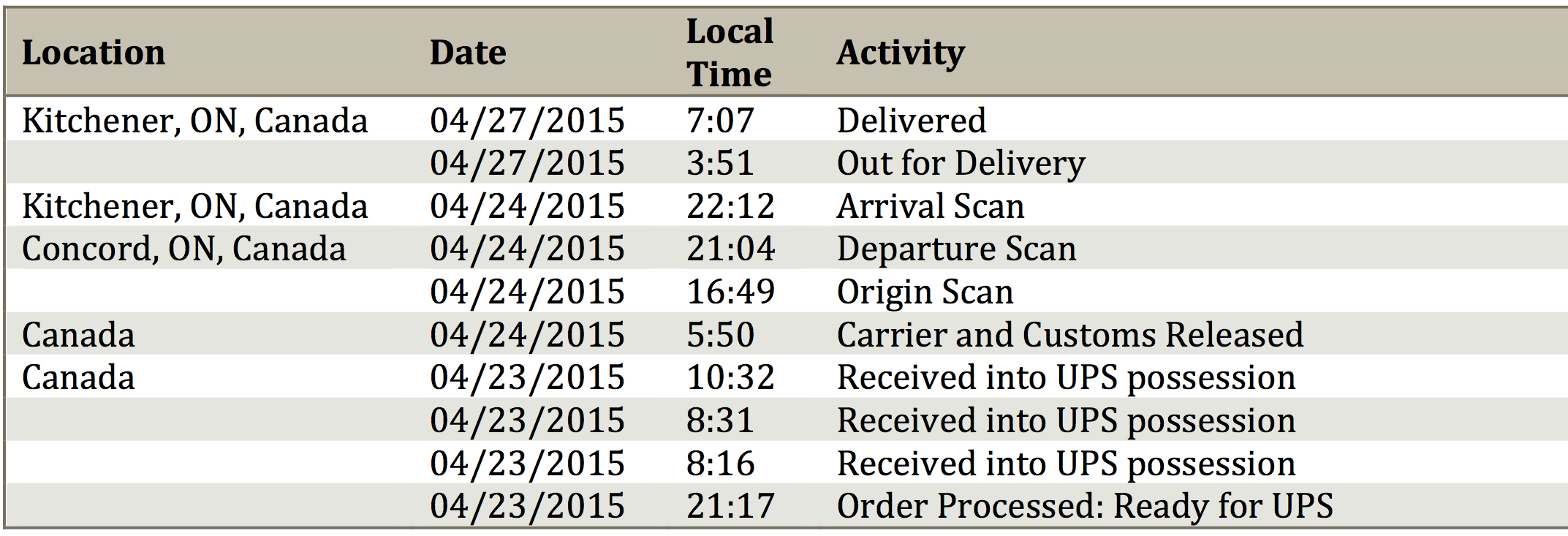The height and width of the screenshot is (536, 1568).
Task: Select the 3:51 time cell
Action: tap(720, 163)
